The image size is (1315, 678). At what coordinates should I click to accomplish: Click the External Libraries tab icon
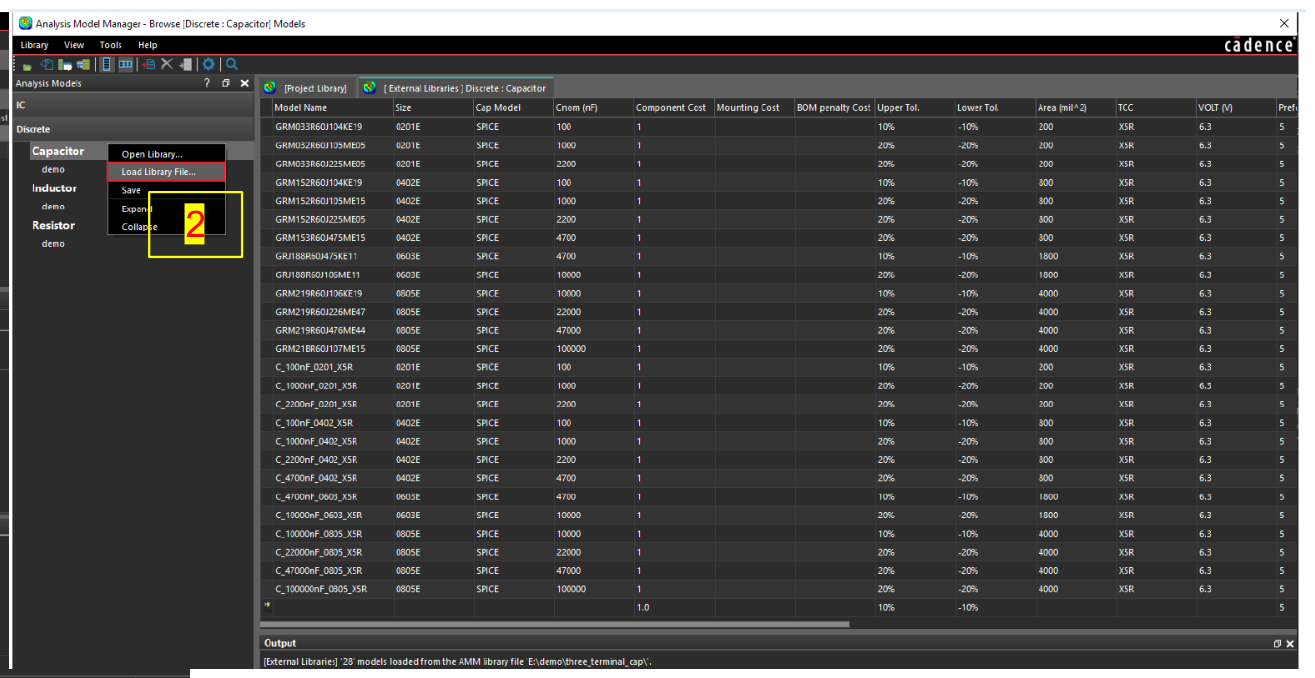[370, 88]
